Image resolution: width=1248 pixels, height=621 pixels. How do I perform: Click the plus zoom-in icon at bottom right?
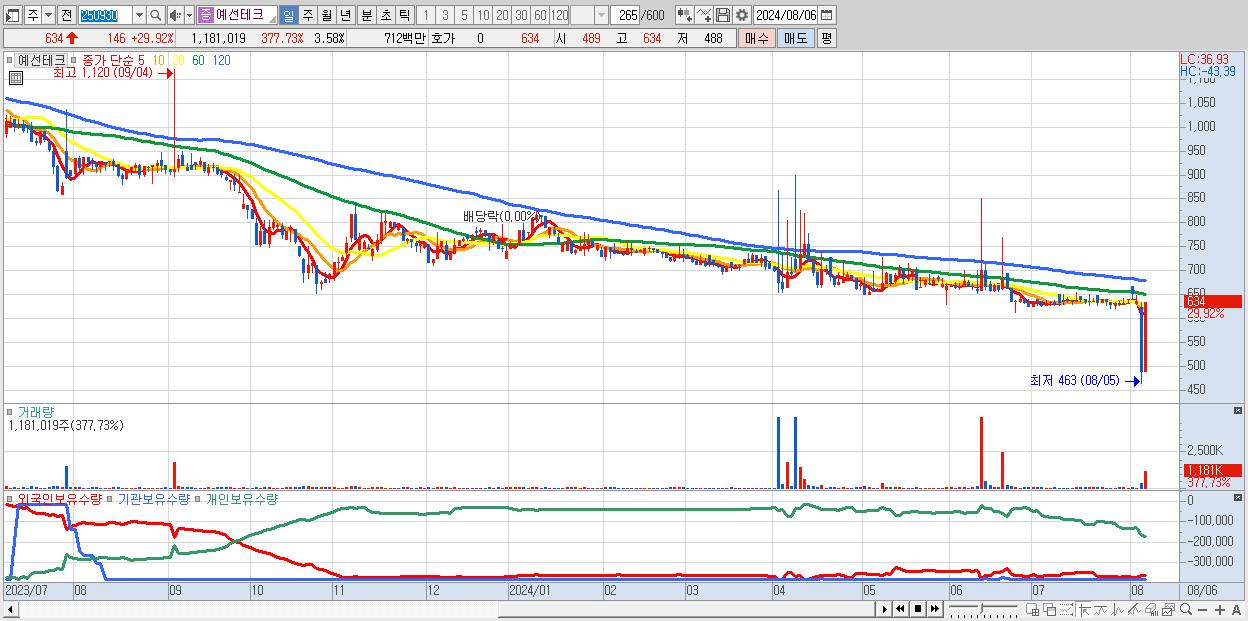[x=1220, y=610]
